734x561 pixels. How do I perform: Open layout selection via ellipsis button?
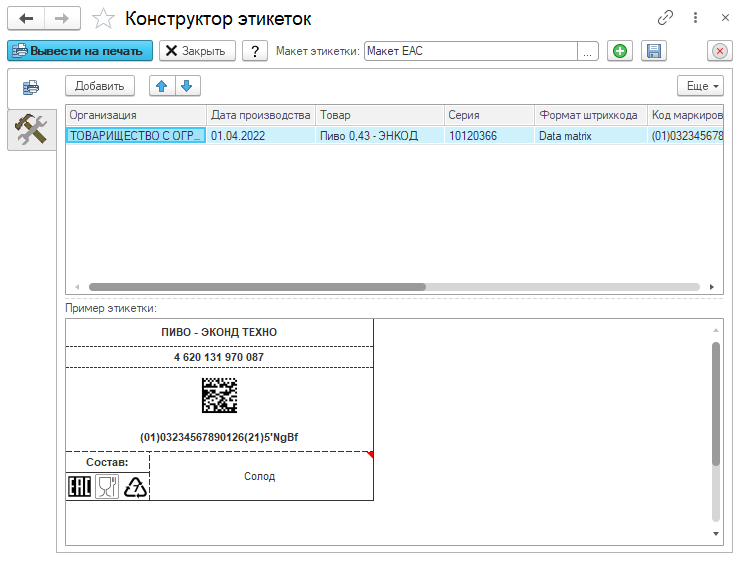[589, 51]
